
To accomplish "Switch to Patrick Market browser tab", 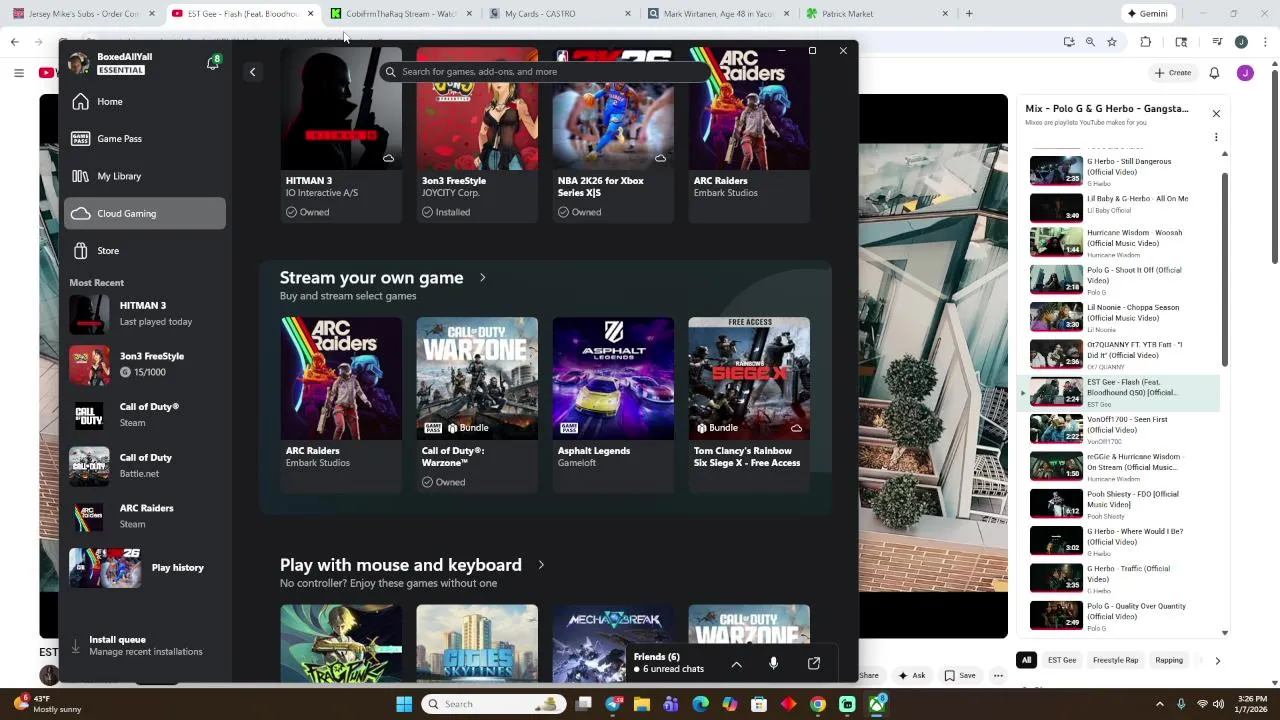I will tap(877, 14).
